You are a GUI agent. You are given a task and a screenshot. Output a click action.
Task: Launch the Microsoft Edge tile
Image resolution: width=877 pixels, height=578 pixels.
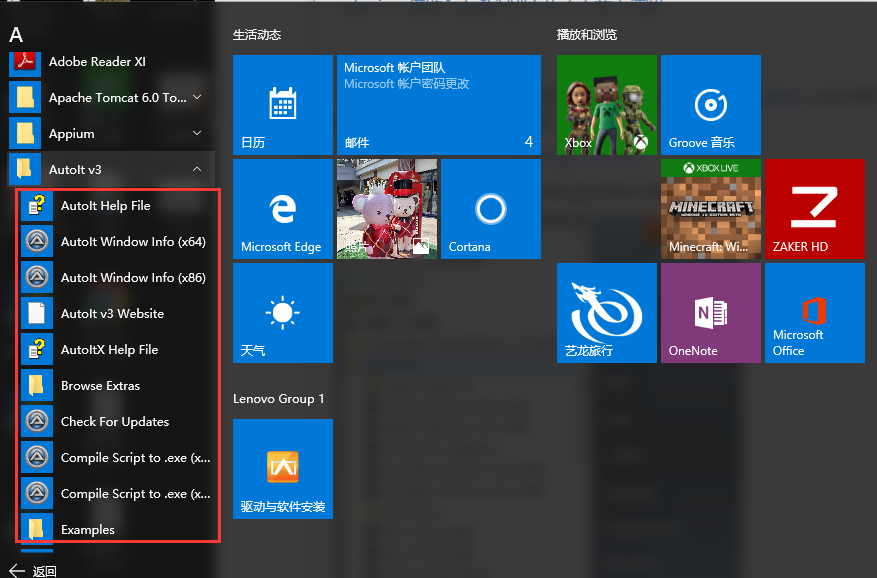pos(282,209)
